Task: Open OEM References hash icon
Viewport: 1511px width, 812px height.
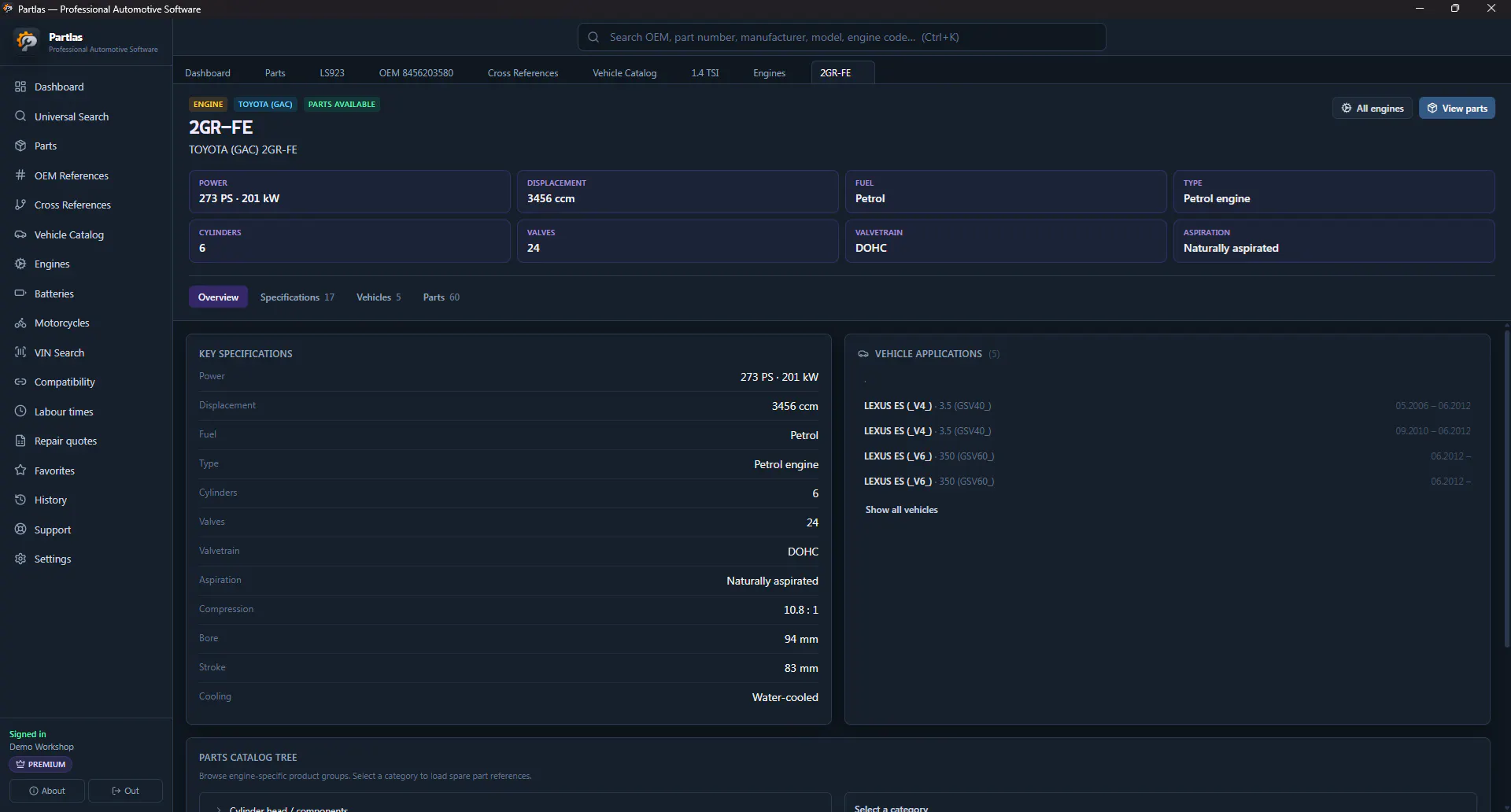Action: click(x=20, y=175)
